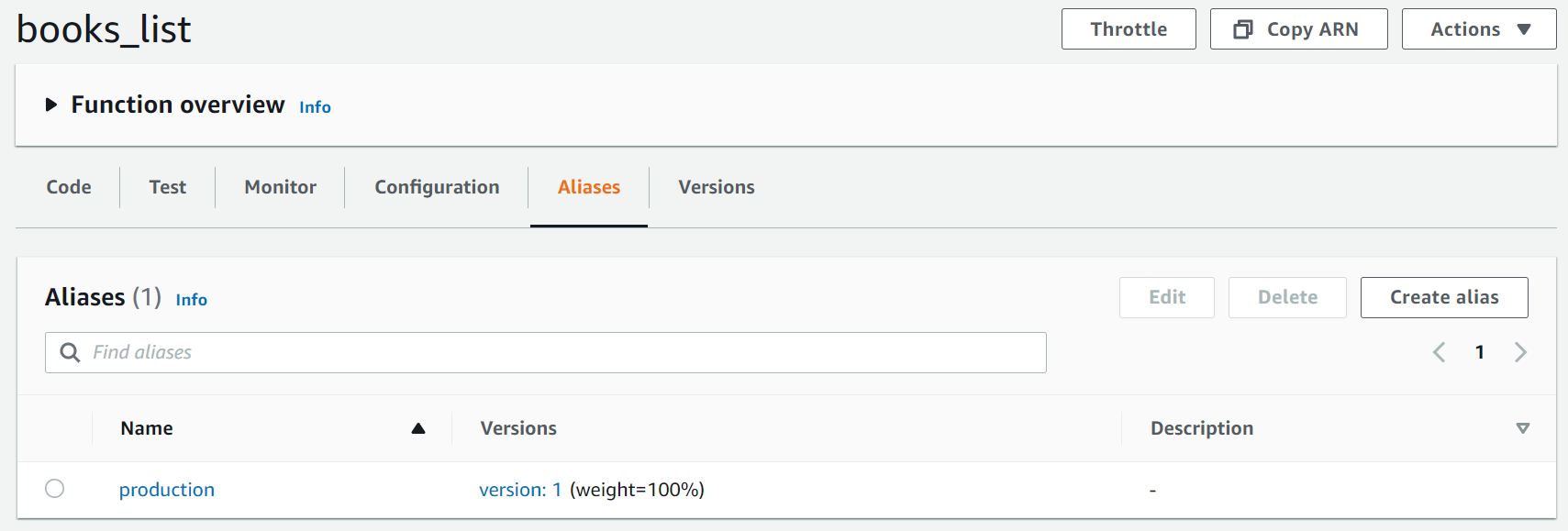Viewport: 1568px width, 531px height.
Task: Open the Versions tab
Action: point(716,187)
